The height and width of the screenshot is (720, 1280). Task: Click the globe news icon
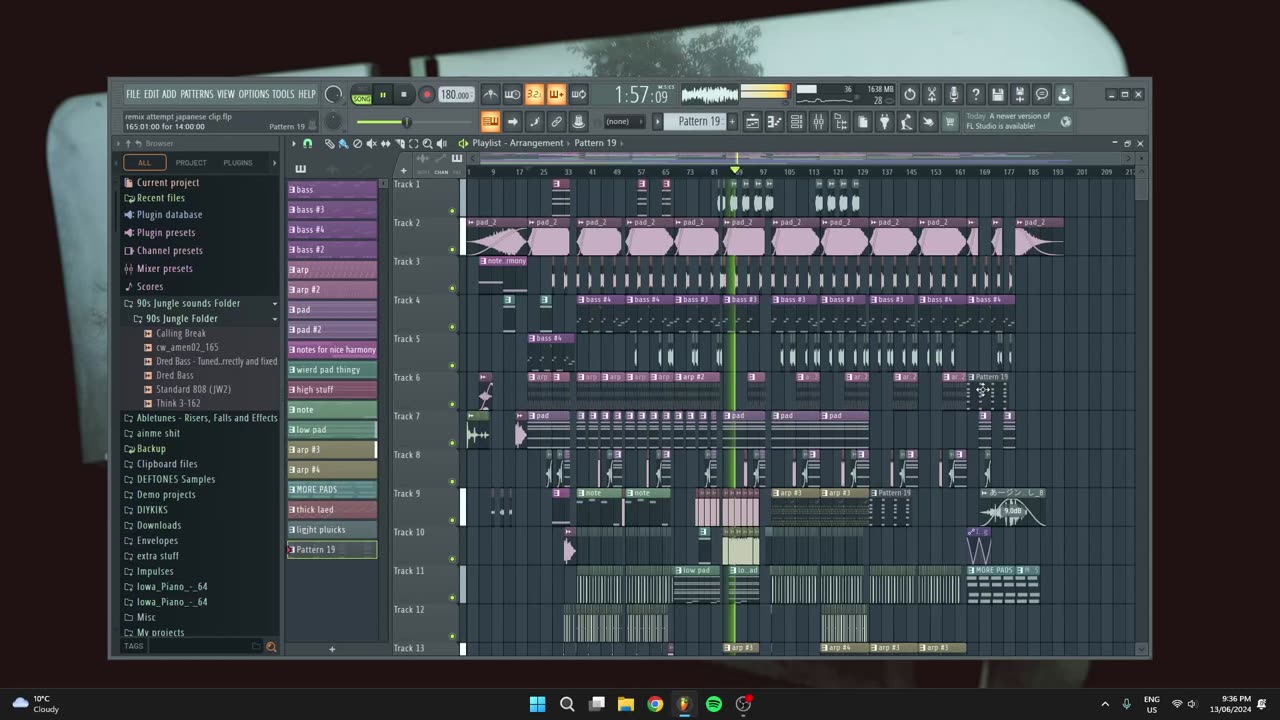point(1066,122)
